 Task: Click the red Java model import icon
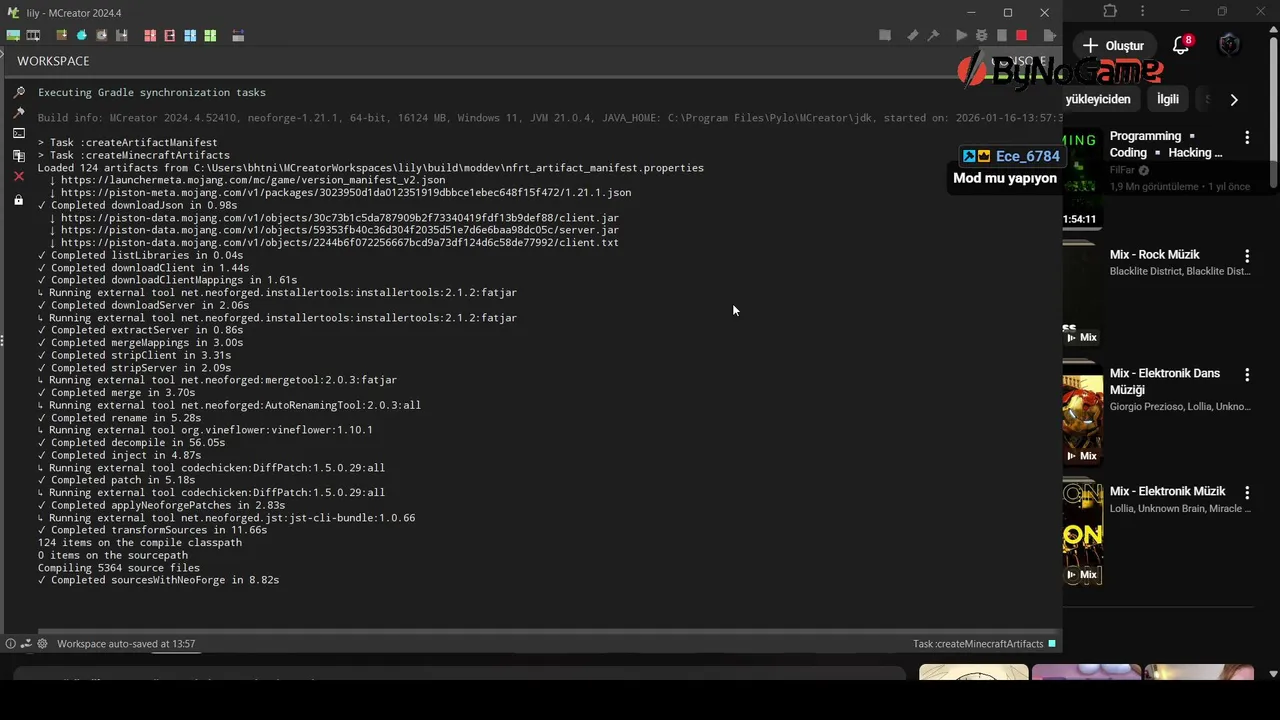[x=150, y=35]
